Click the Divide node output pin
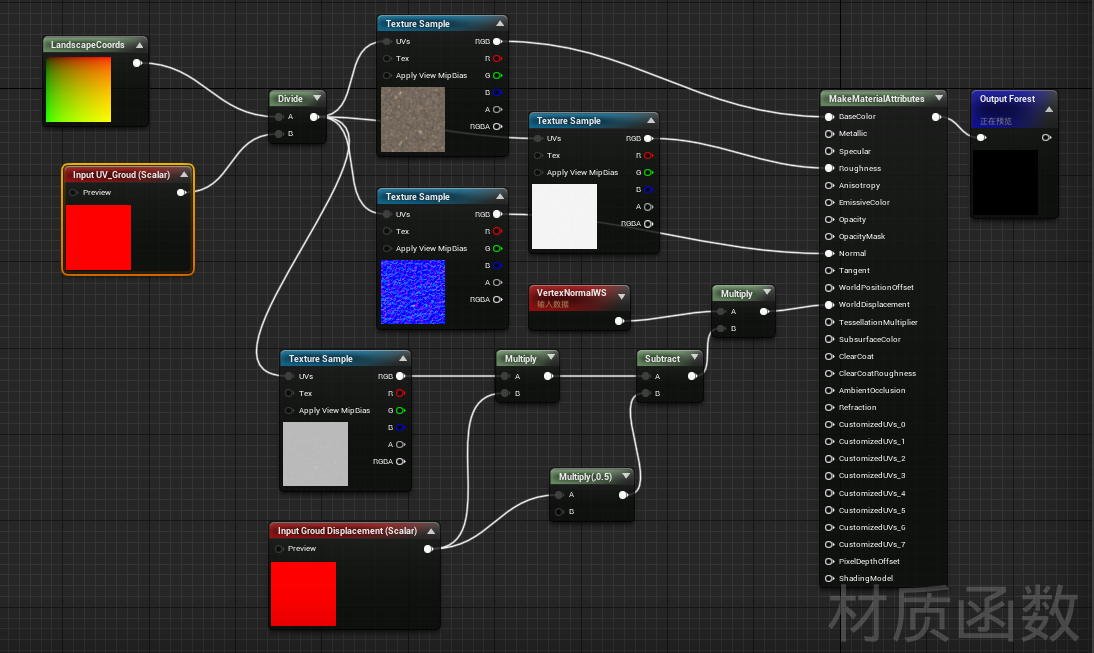Viewport: 1094px width, 653px height. point(315,117)
